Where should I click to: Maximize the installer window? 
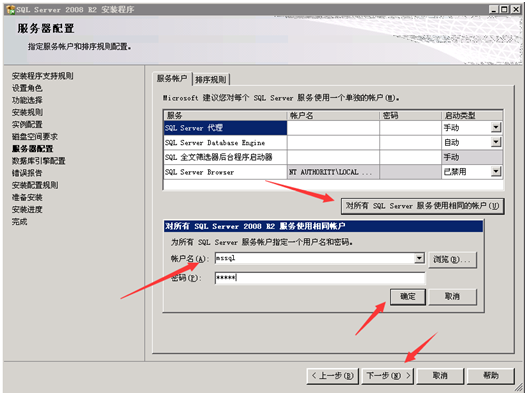tap(504, 9)
